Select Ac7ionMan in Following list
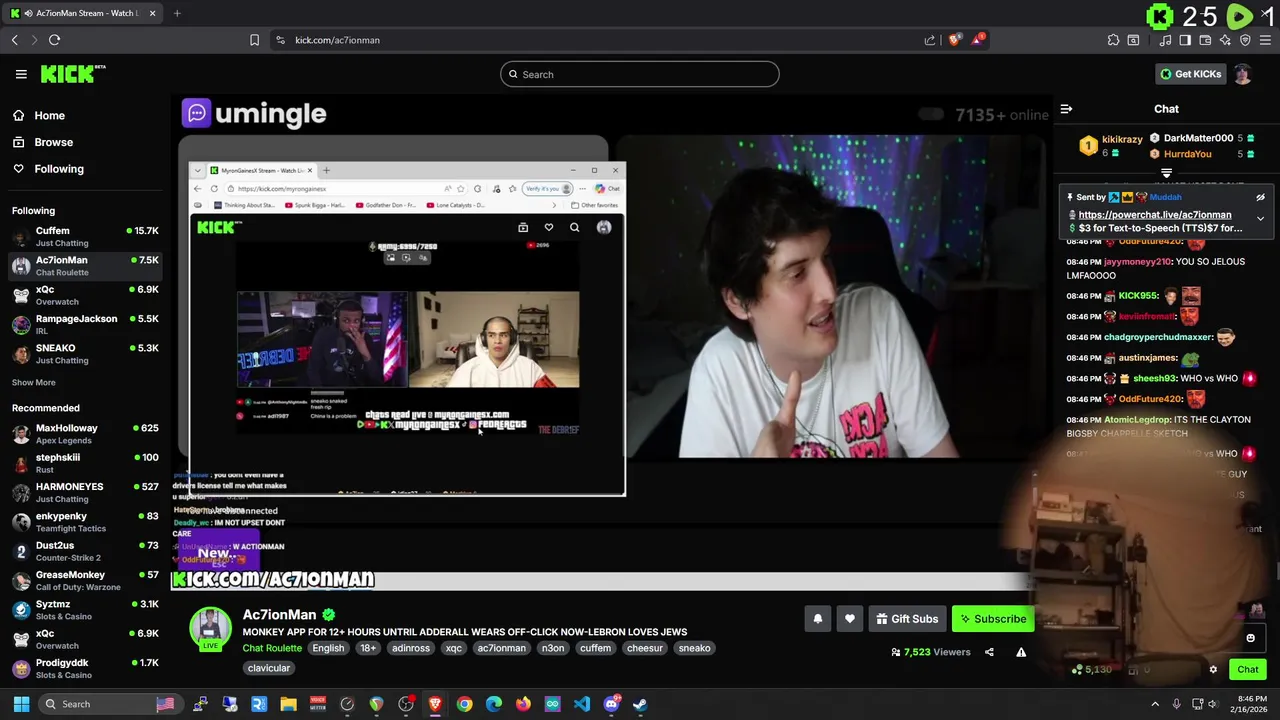 (85, 266)
